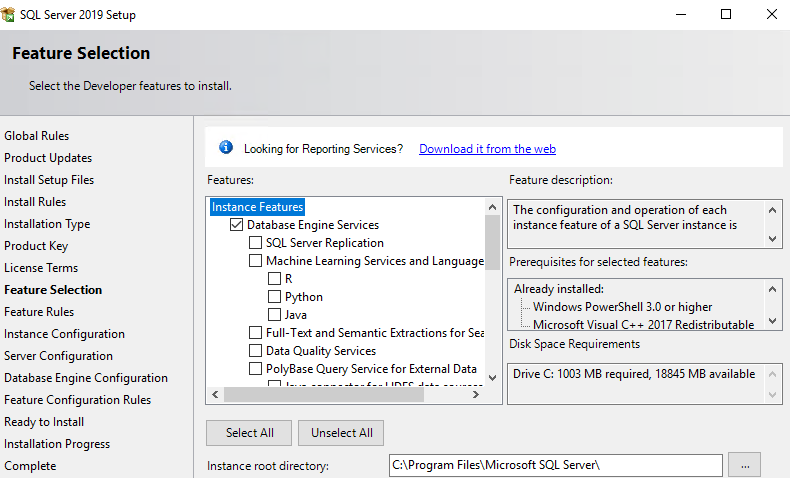Check the Python feature checkbox
This screenshot has width=790, height=478.
[274, 297]
